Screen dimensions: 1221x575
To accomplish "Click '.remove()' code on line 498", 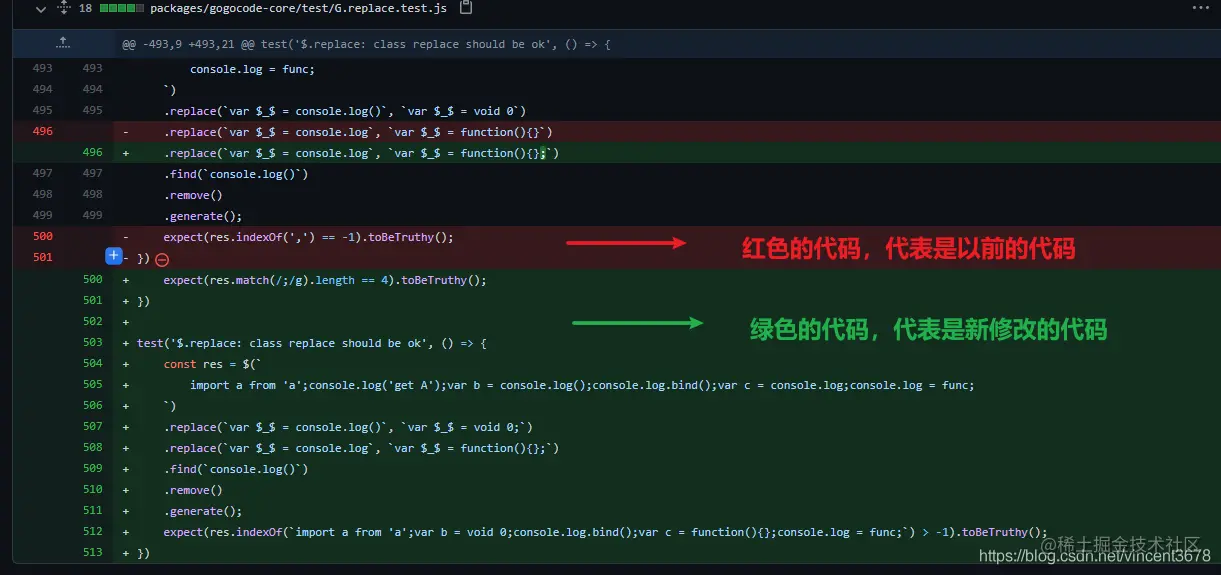I will click(193, 195).
